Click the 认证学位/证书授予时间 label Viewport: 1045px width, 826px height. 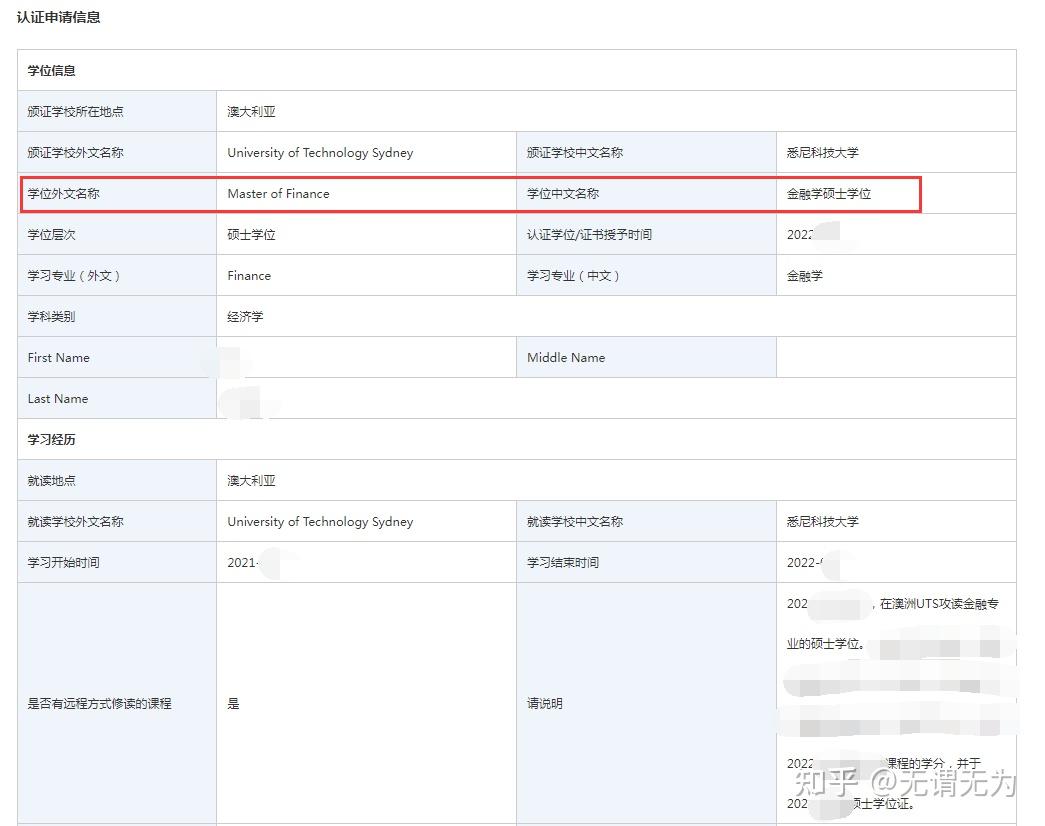589,235
